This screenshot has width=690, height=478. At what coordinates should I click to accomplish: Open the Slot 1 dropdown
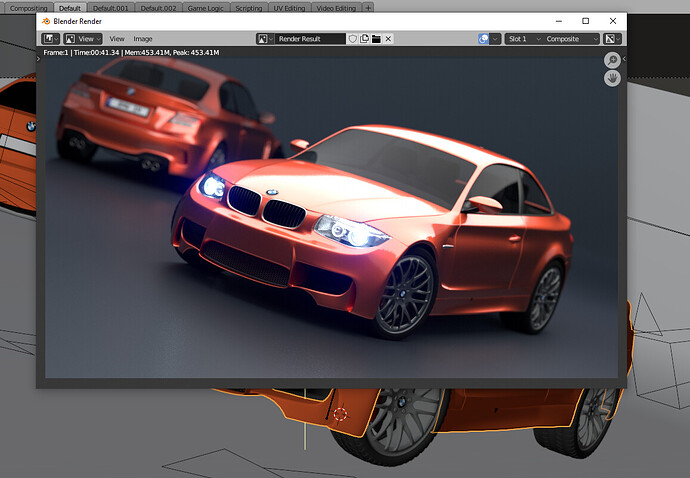pos(523,39)
